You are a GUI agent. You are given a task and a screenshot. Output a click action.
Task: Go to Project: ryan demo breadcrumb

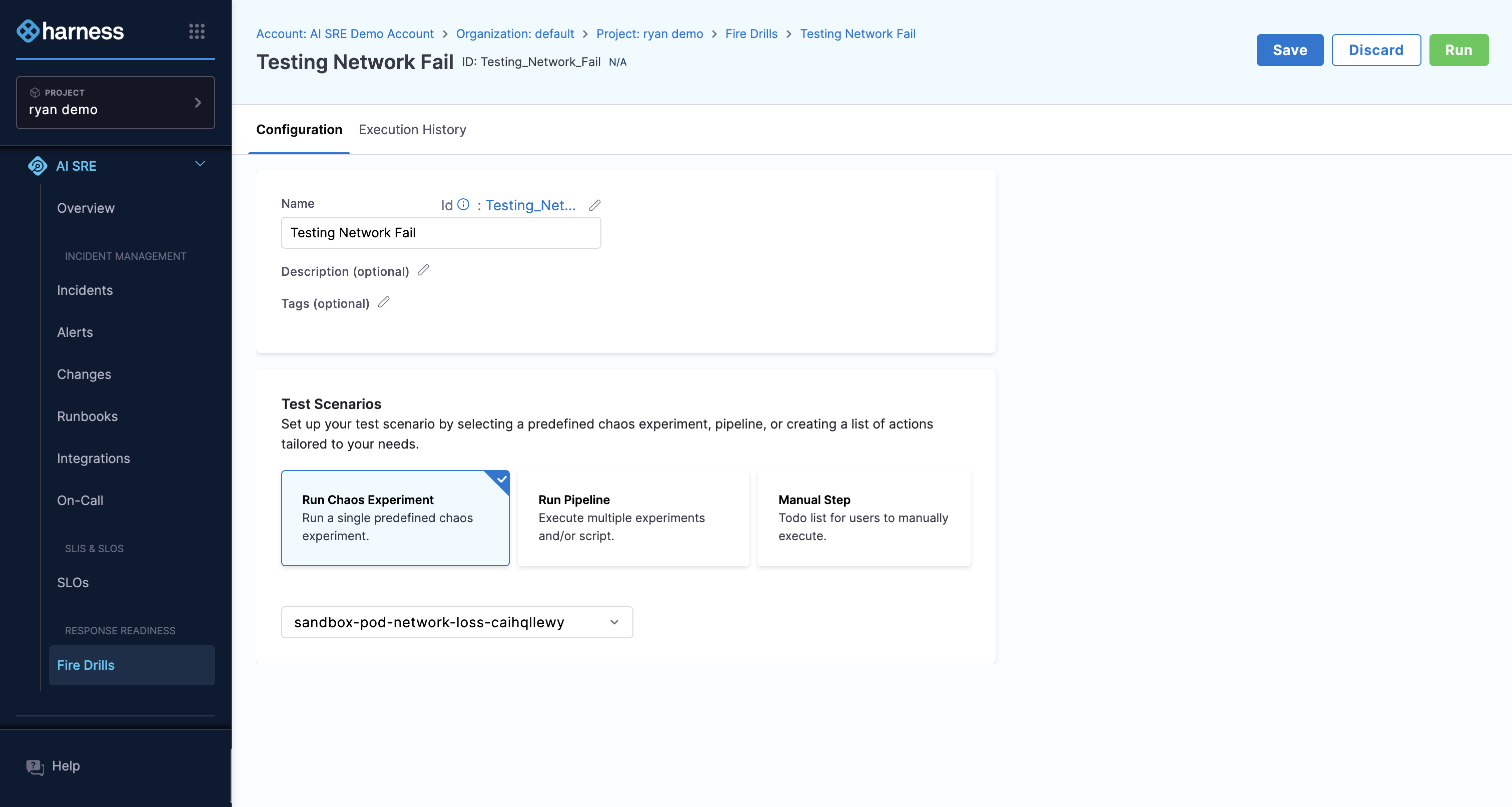coord(649,34)
